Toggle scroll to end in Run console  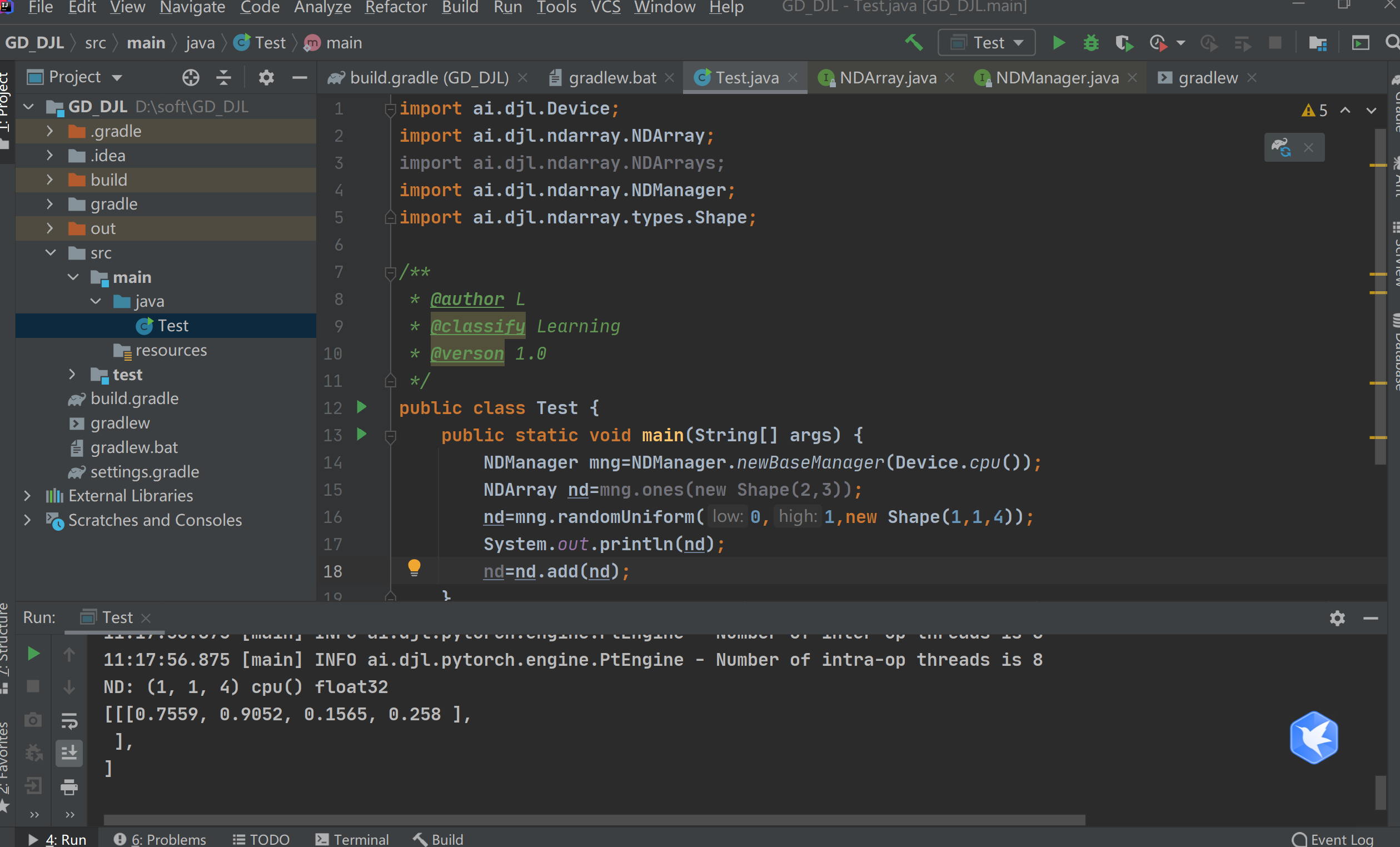[69, 753]
